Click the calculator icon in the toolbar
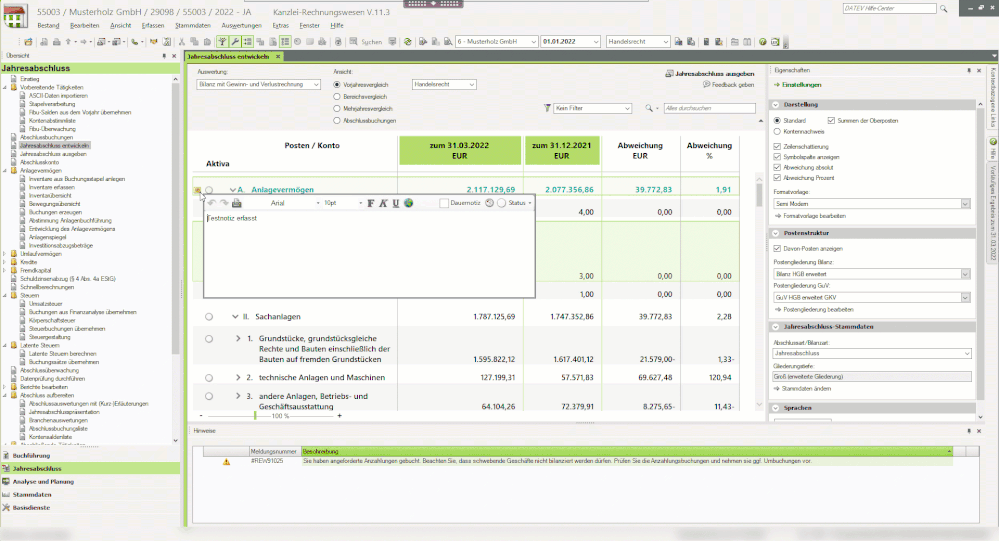This screenshot has width=999, height=541. pyautogui.click(x=706, y=42)
